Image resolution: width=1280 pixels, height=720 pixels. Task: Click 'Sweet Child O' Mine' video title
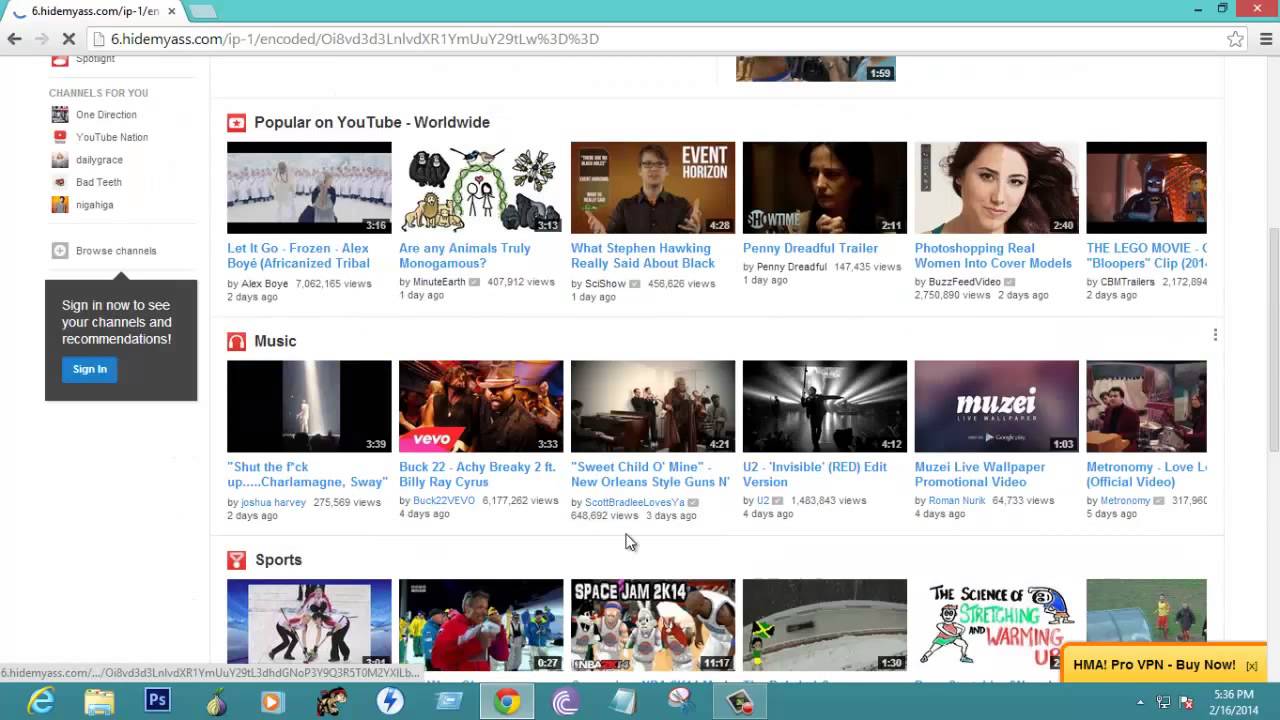click(650, 475)
